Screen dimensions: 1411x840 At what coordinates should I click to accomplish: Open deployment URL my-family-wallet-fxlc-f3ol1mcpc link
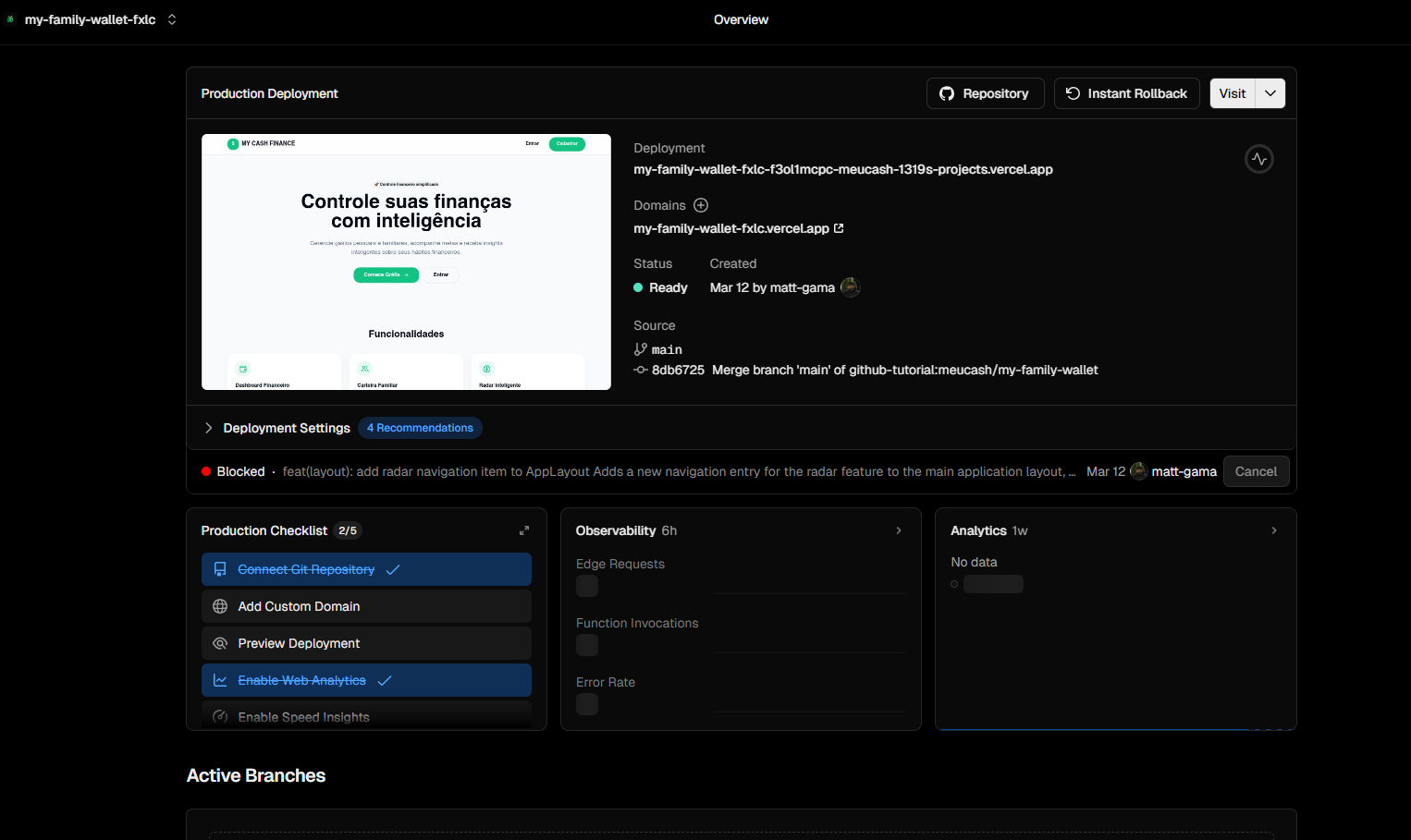coord(842,169)
